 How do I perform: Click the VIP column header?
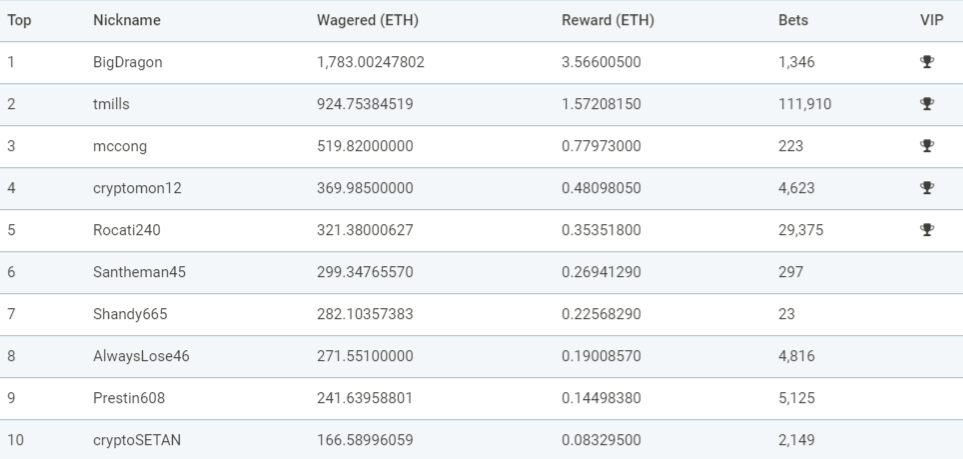932,20
